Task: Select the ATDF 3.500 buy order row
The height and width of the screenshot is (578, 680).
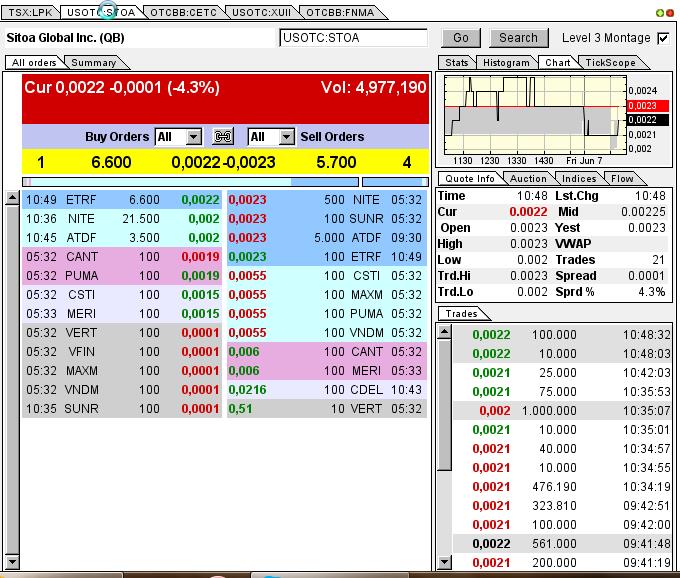Action: [122, 238]
